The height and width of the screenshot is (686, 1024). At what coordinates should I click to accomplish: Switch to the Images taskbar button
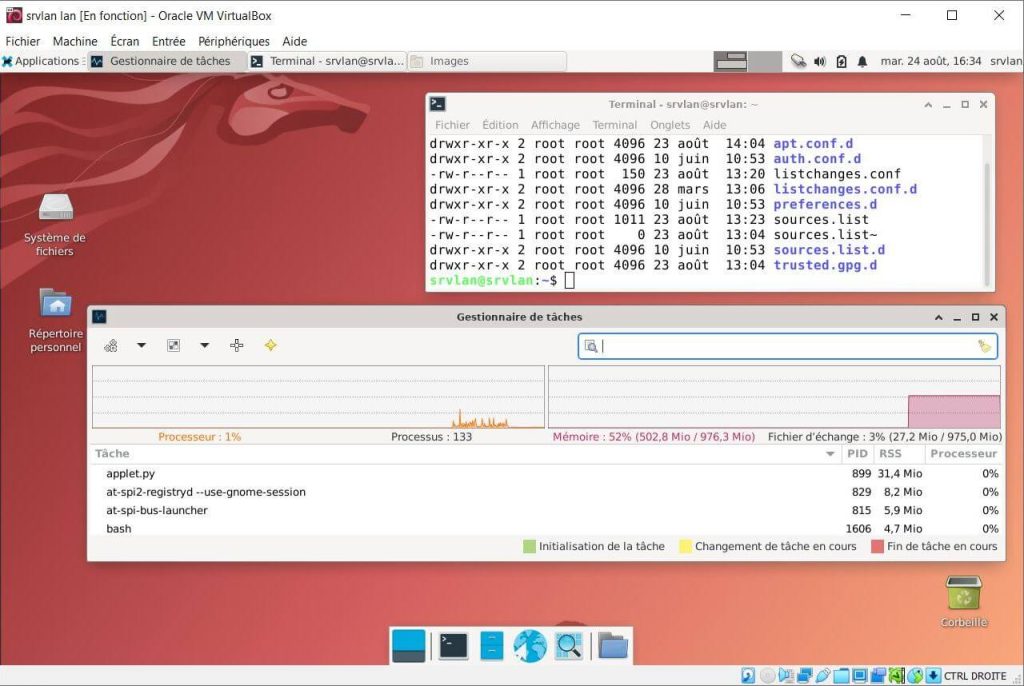[487, 61]
